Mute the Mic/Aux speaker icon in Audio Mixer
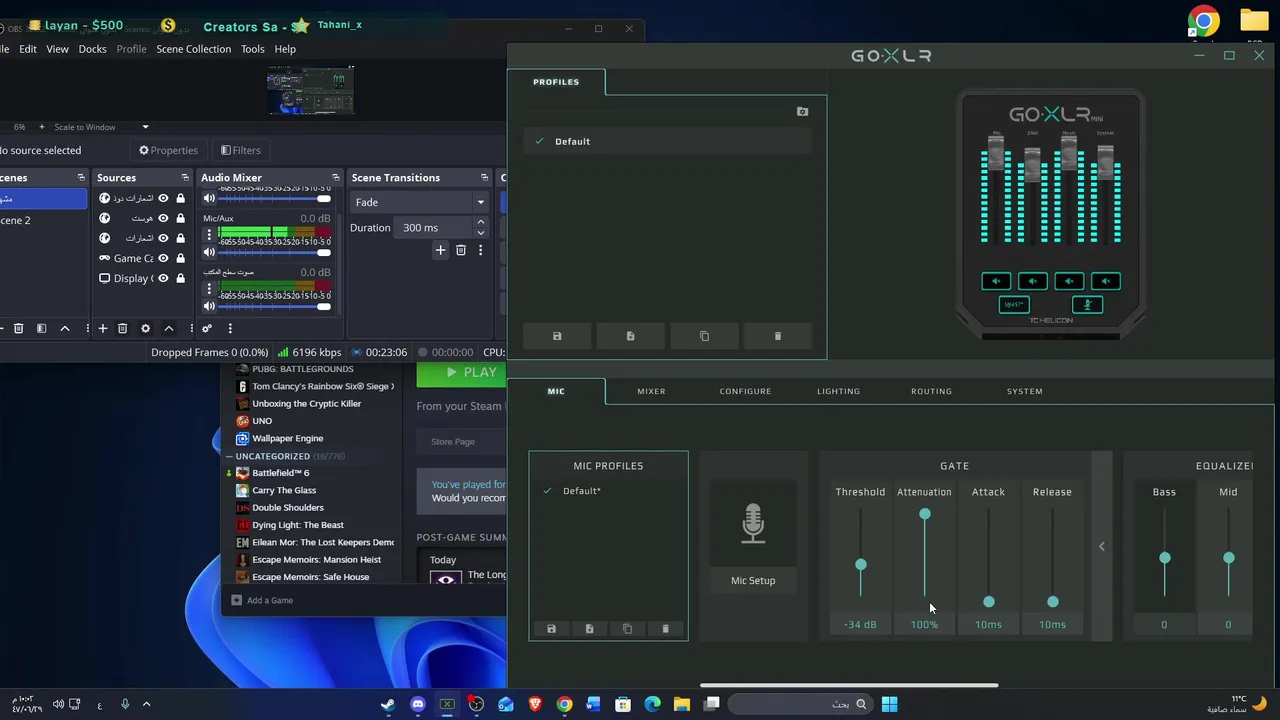Screen dimensions: 1280x720 coord(209,253)
